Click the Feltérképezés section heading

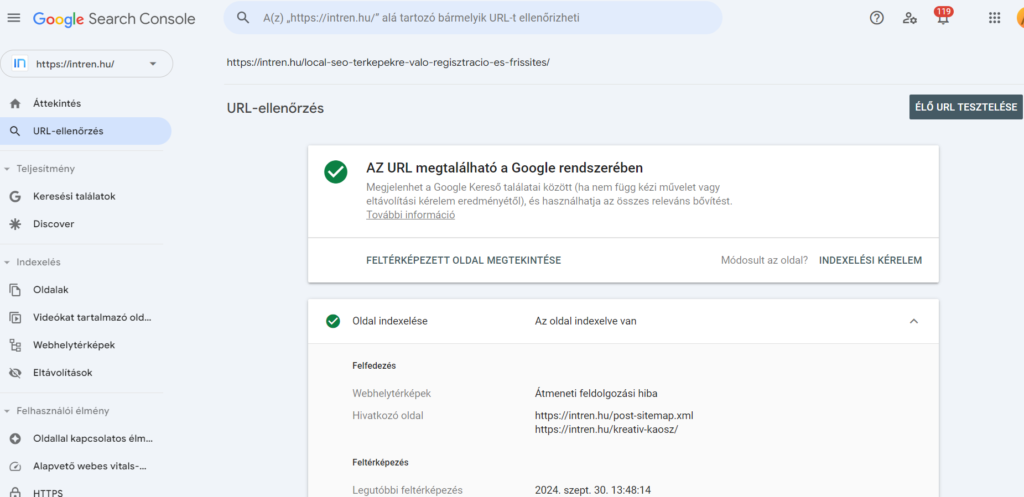tap(380, 462)
